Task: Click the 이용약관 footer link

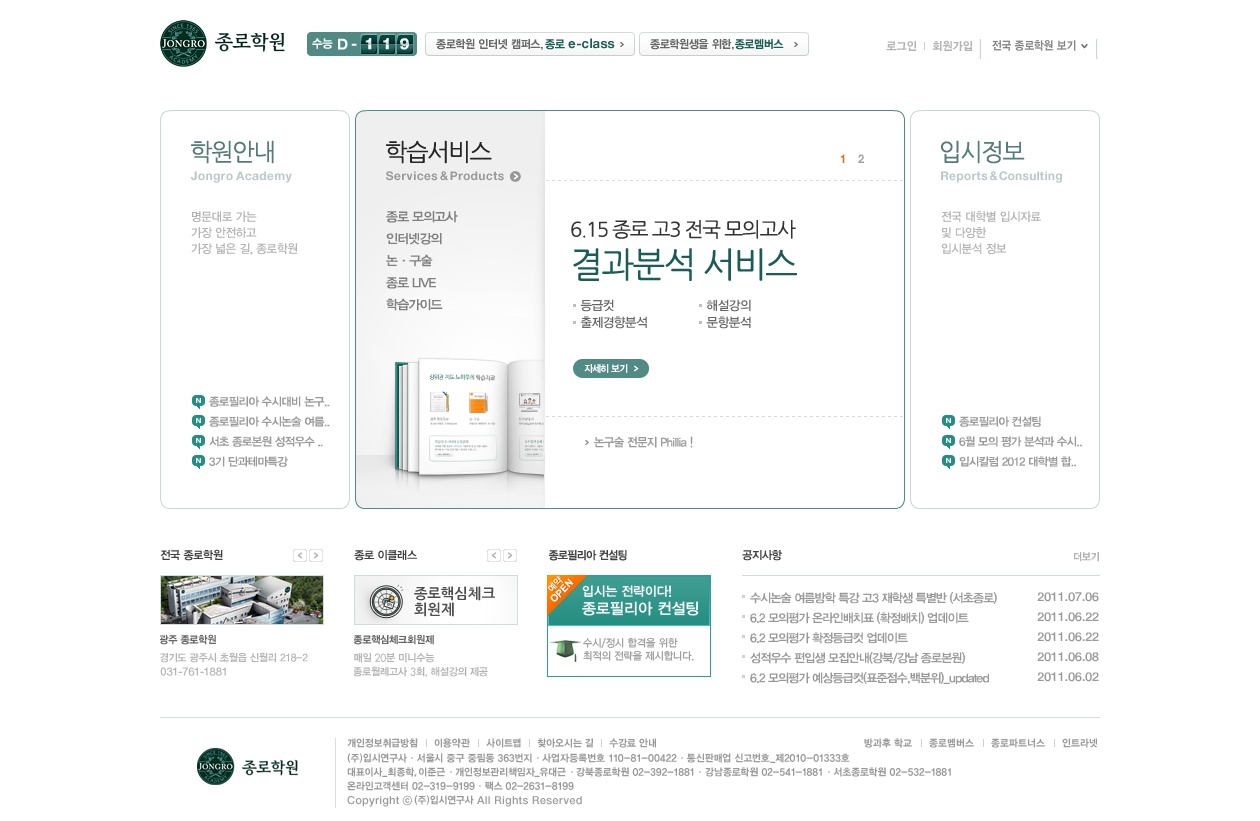Action: point(452,743)
